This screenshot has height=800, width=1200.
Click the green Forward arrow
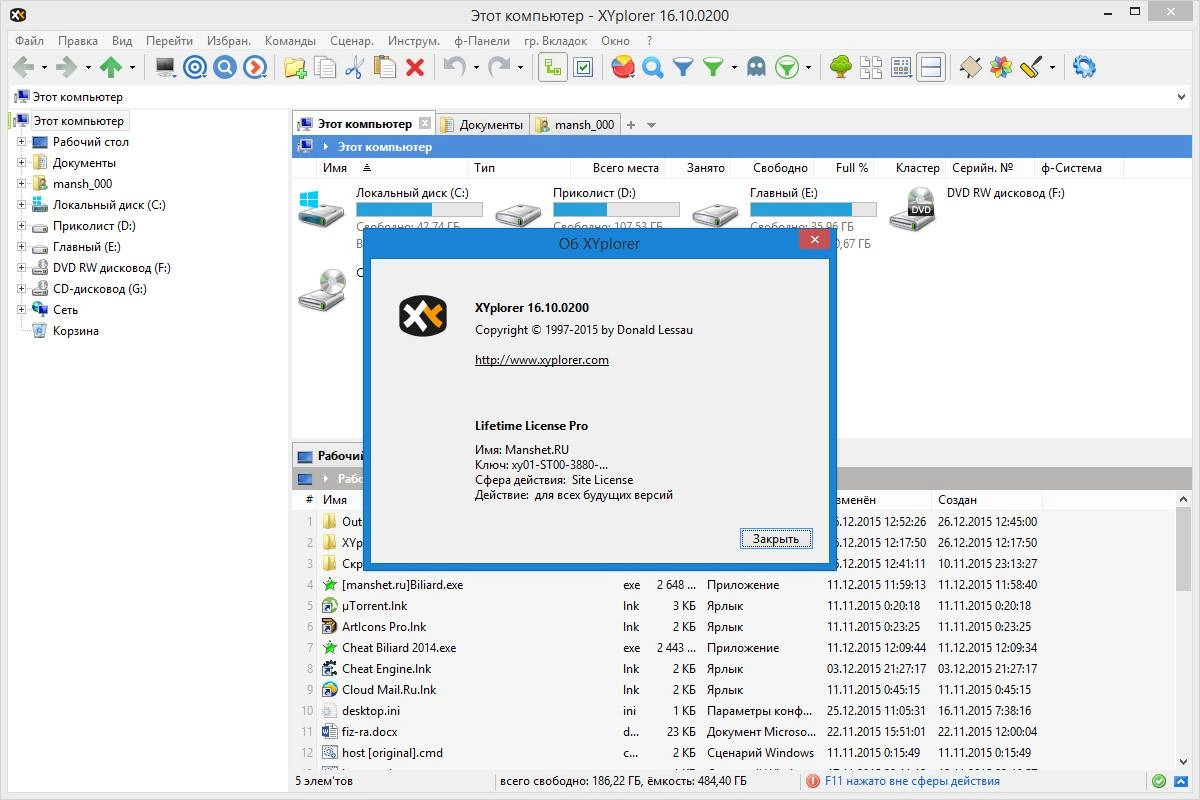[67, 67]
